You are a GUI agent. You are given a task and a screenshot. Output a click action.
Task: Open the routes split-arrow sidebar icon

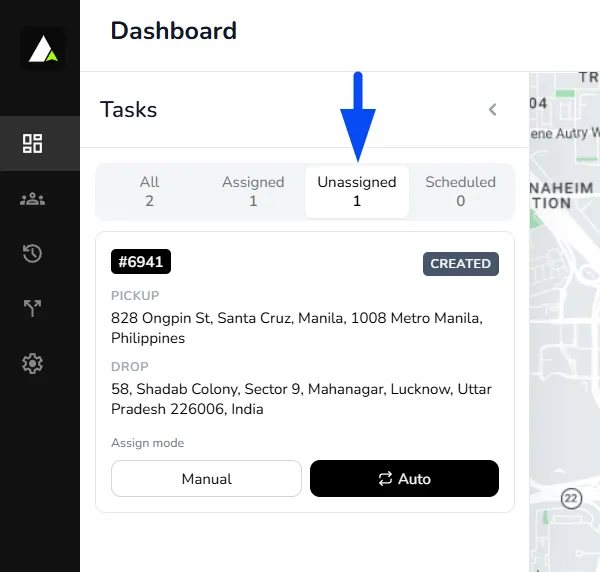coord(33,308)
